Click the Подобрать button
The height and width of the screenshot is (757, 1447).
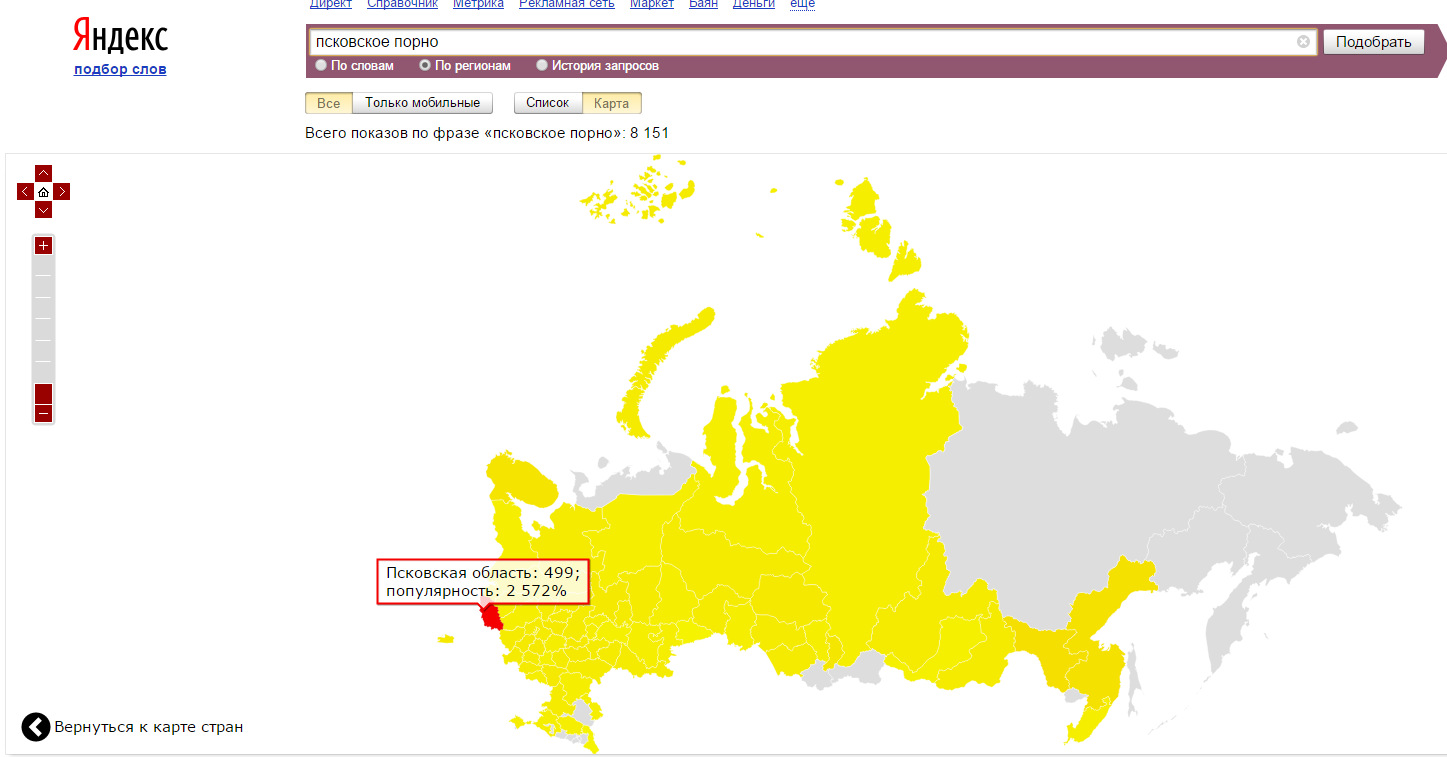(x=1373, y=42)
